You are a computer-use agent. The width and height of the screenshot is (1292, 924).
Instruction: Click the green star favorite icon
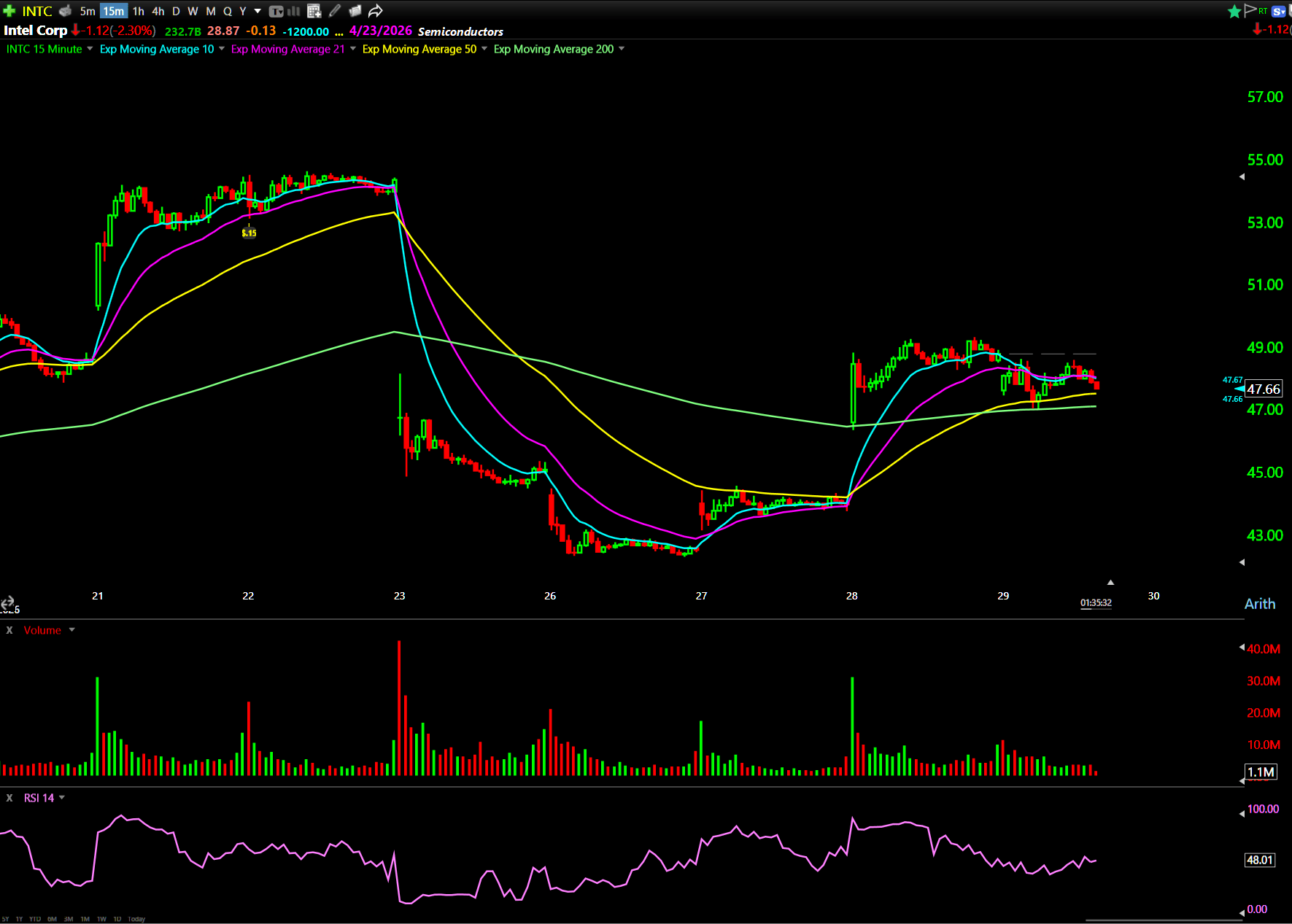click(1234, 11)
